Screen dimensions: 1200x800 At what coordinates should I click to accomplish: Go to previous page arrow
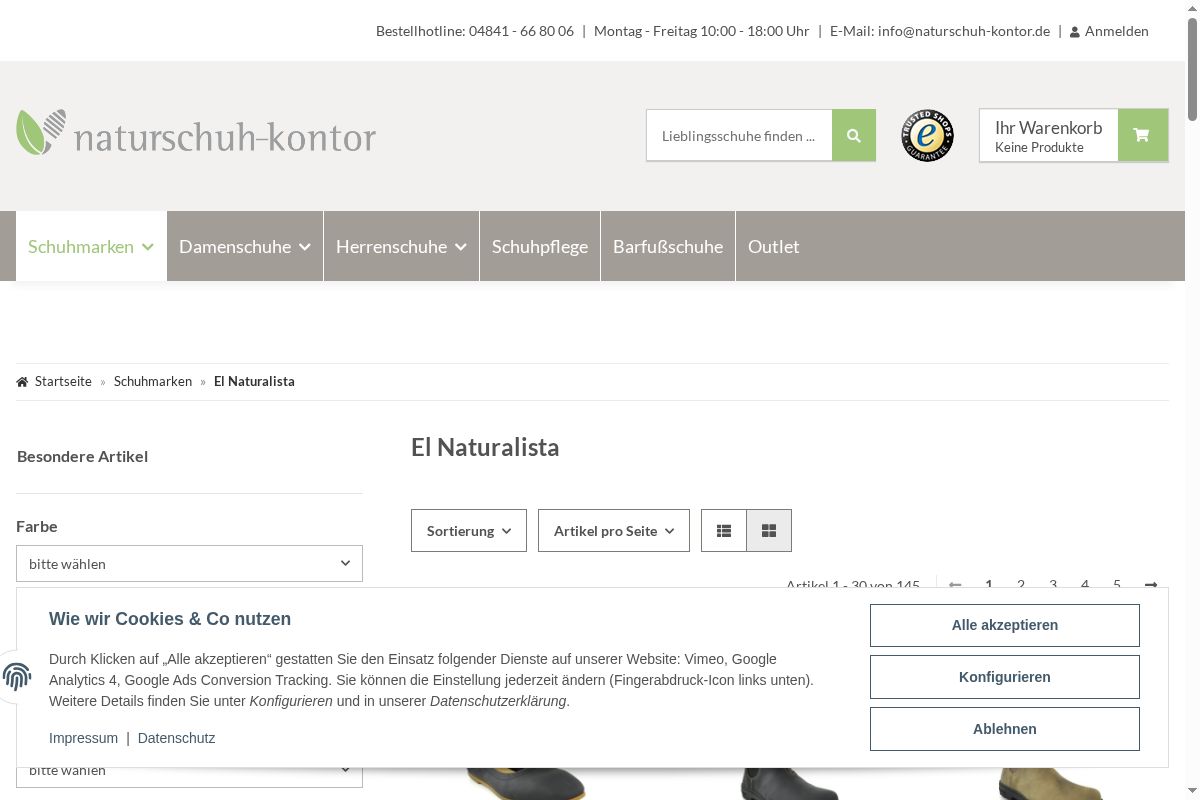coord(955,585)
